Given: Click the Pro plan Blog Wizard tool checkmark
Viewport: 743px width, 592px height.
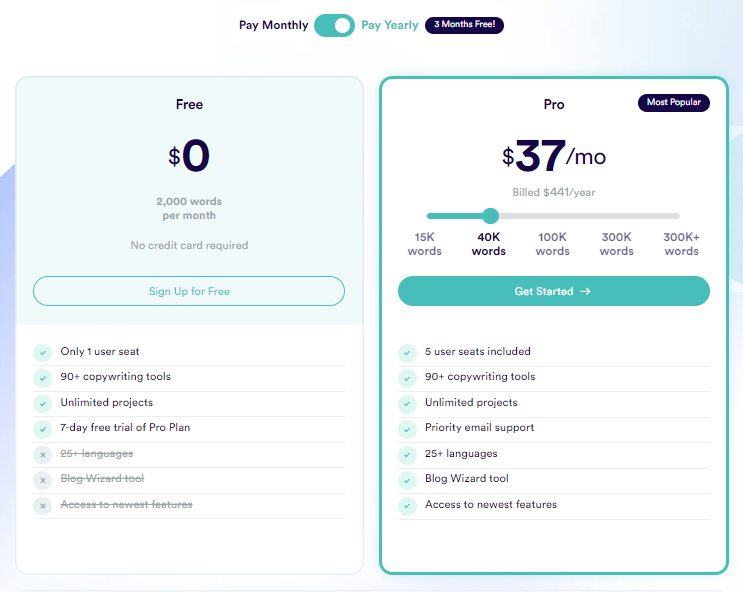Looking at the screenshot, I should click(407, 480).
